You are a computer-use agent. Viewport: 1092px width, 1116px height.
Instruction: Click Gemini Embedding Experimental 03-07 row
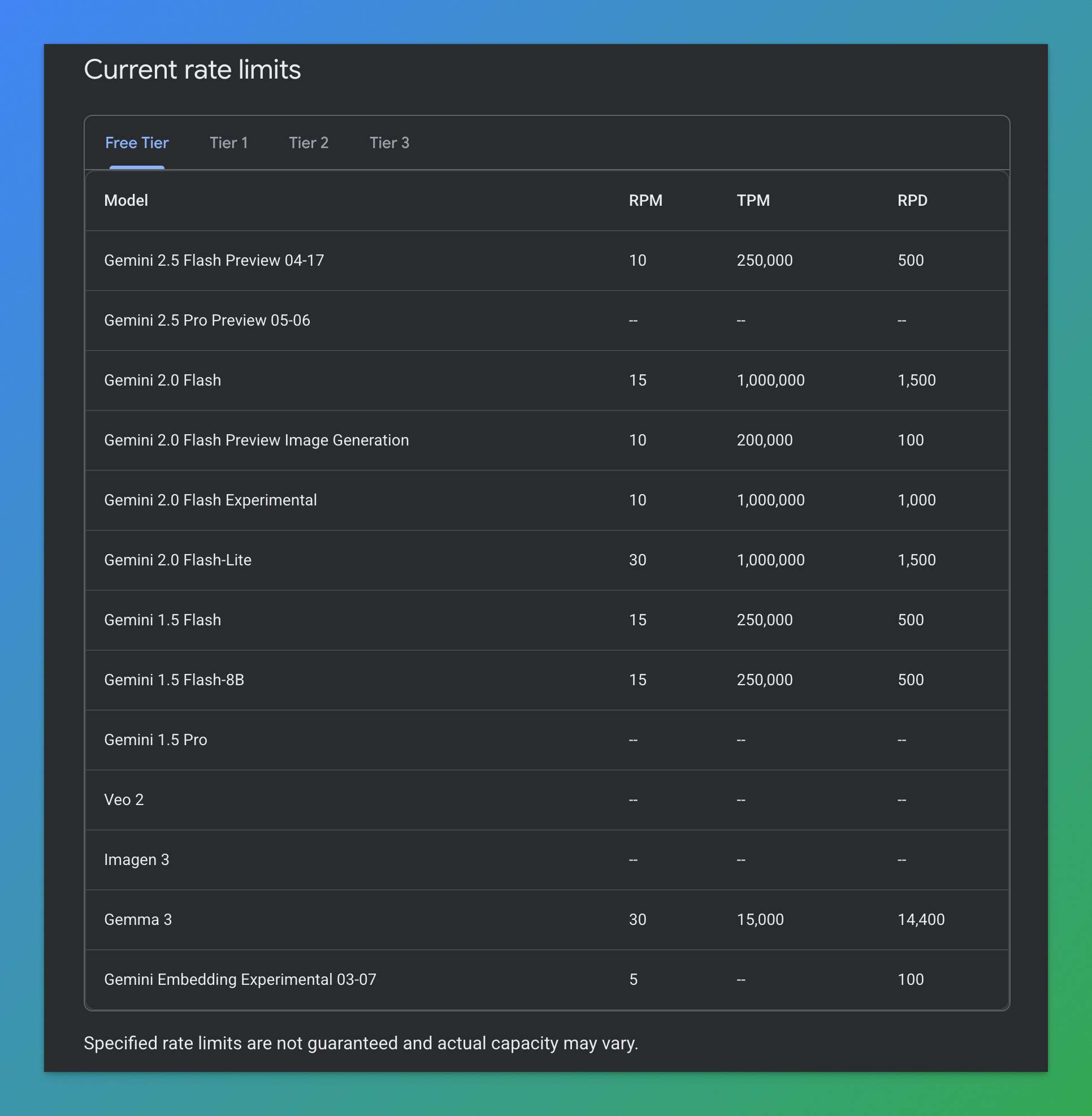240,979
